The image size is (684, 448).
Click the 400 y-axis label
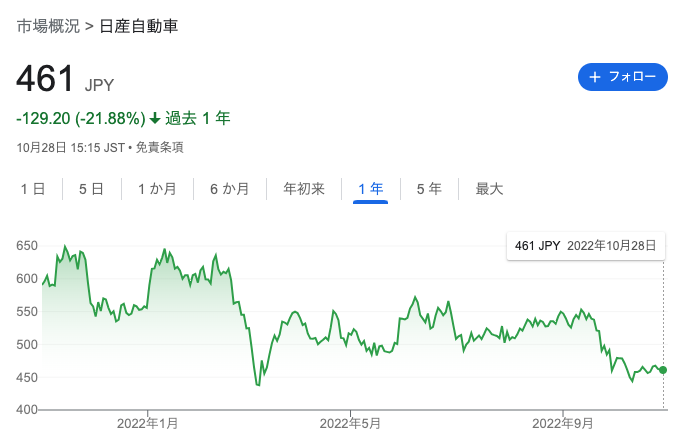[27, 410]
